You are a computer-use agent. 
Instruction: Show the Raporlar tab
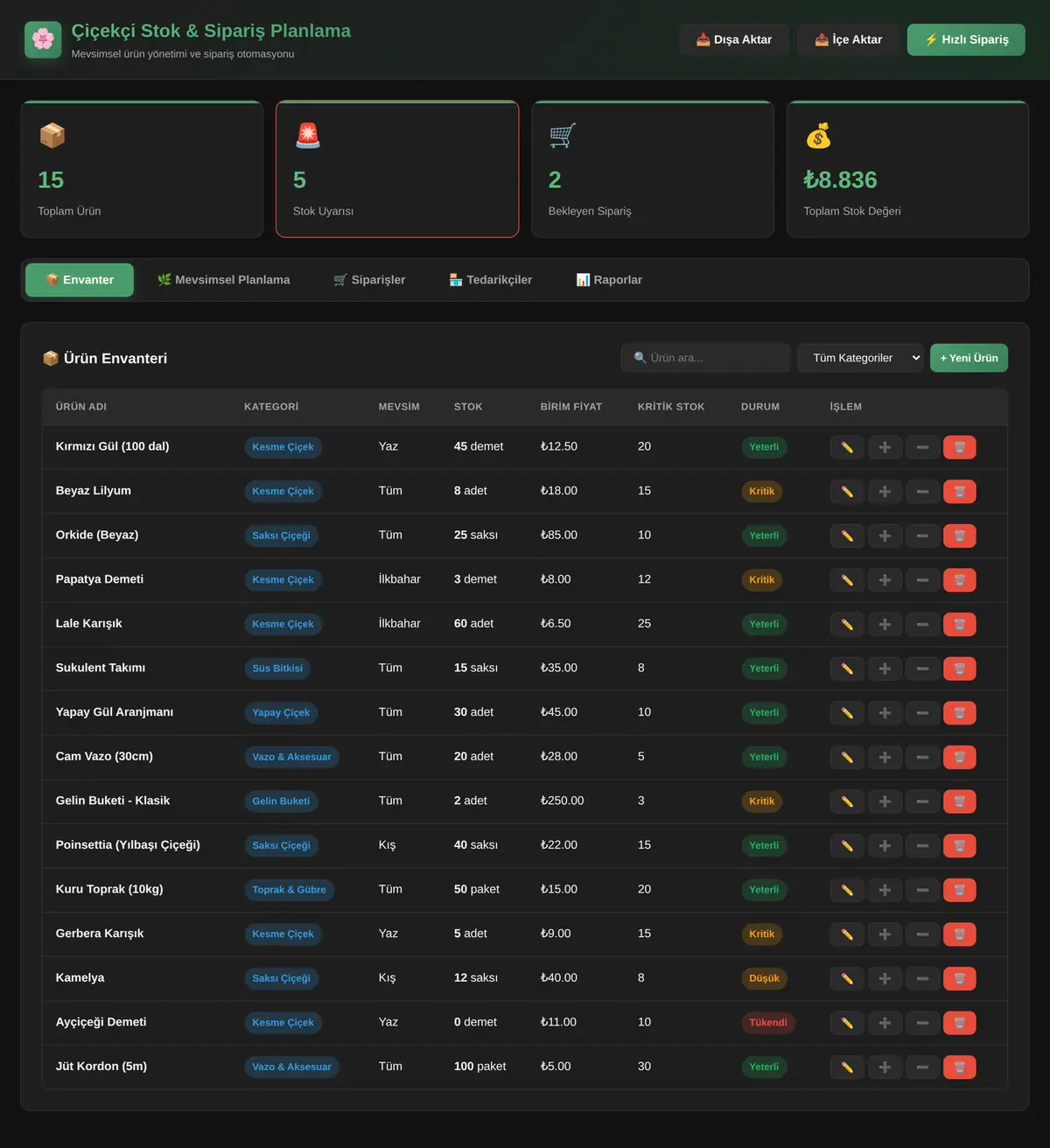609,280
